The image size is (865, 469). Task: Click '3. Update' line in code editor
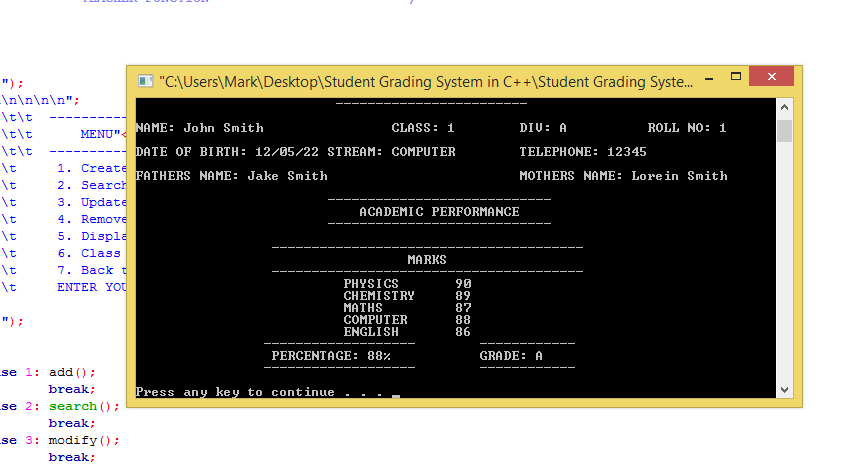[92, 202]
